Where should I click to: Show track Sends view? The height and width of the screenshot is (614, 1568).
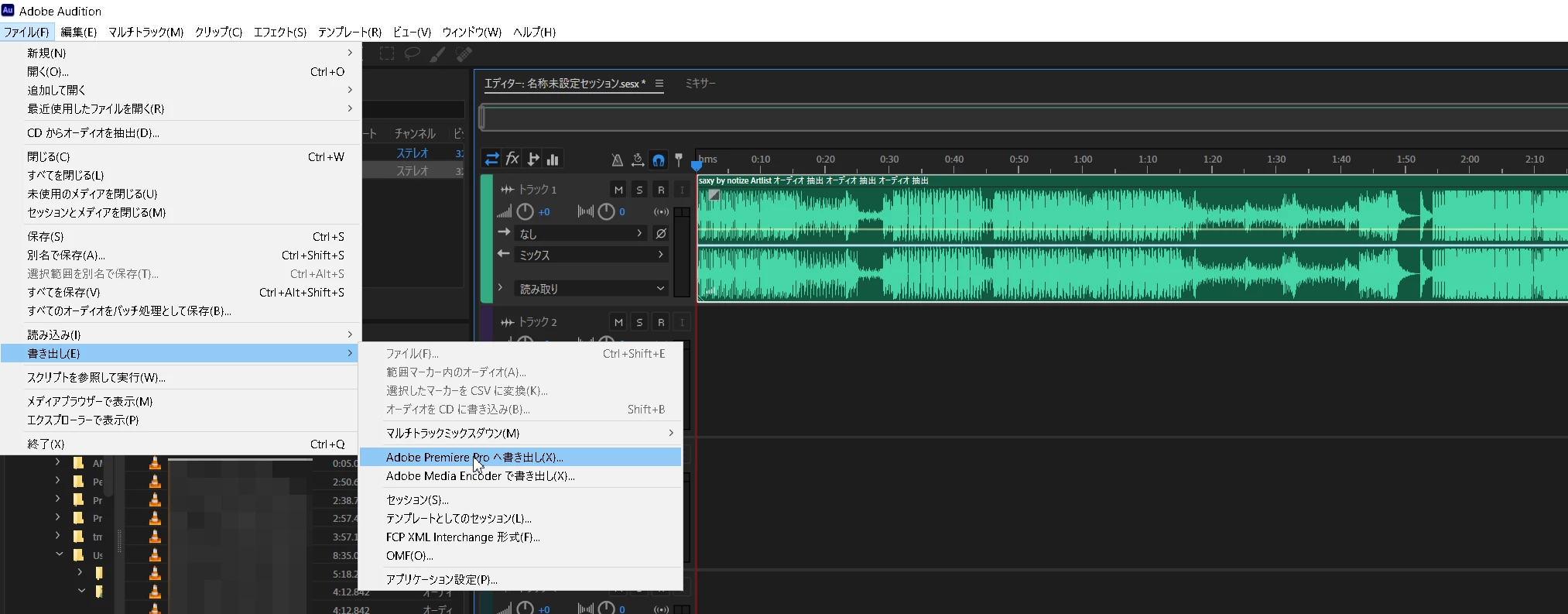pyautogui.click(x=532, y=160)
